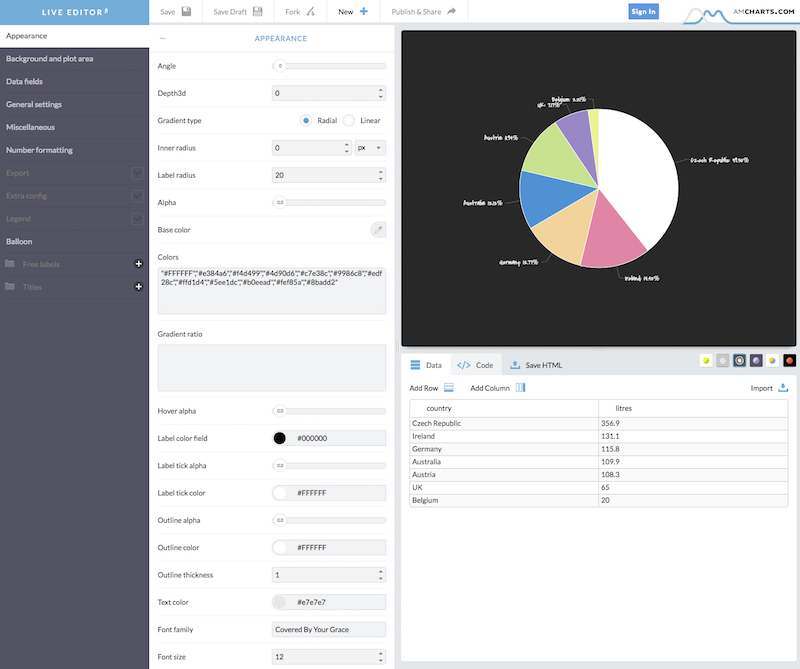Click the Label color field black swatch
The width and height of the screenshot is (800, 669).
point(280,438)
